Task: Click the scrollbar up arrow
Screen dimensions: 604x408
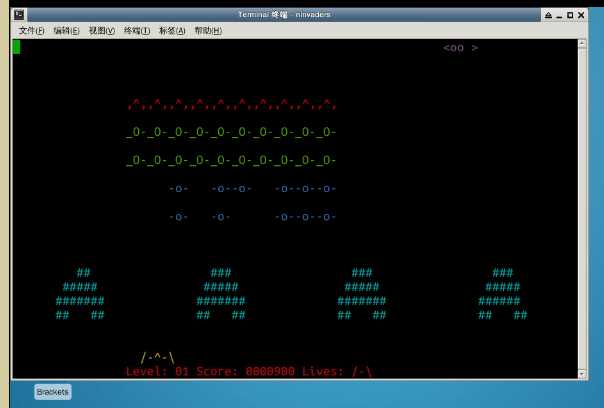Action: point(582,44)
